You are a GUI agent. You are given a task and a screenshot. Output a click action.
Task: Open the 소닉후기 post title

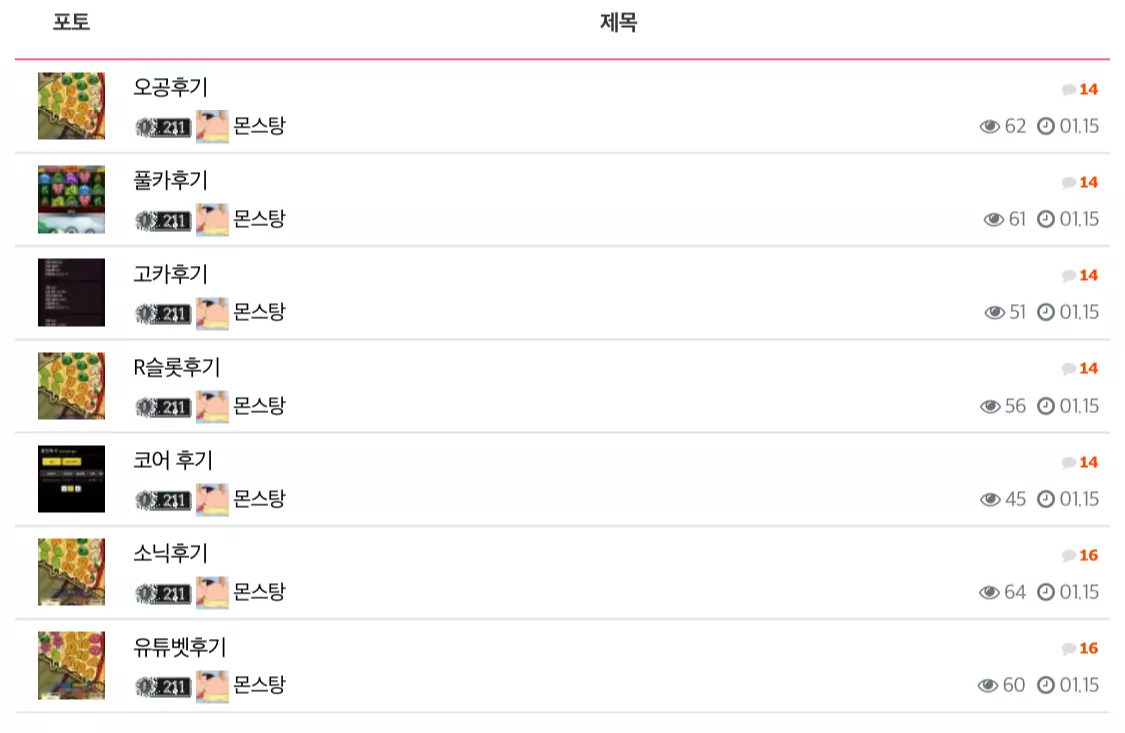(170, 553)
